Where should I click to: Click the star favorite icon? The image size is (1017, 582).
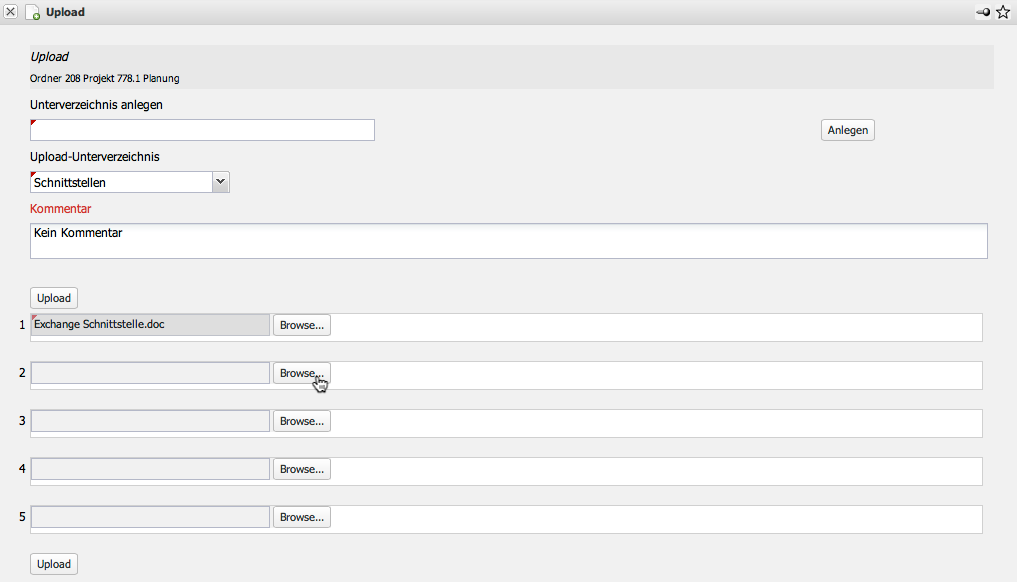click(x=1003, y=12)
